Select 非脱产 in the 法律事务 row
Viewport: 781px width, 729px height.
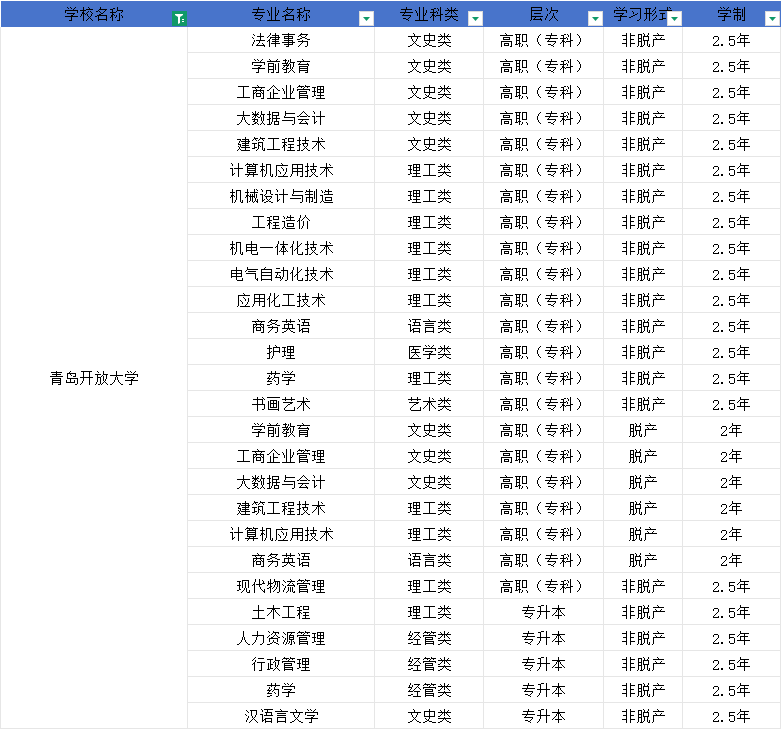click(x=643, y=40)
